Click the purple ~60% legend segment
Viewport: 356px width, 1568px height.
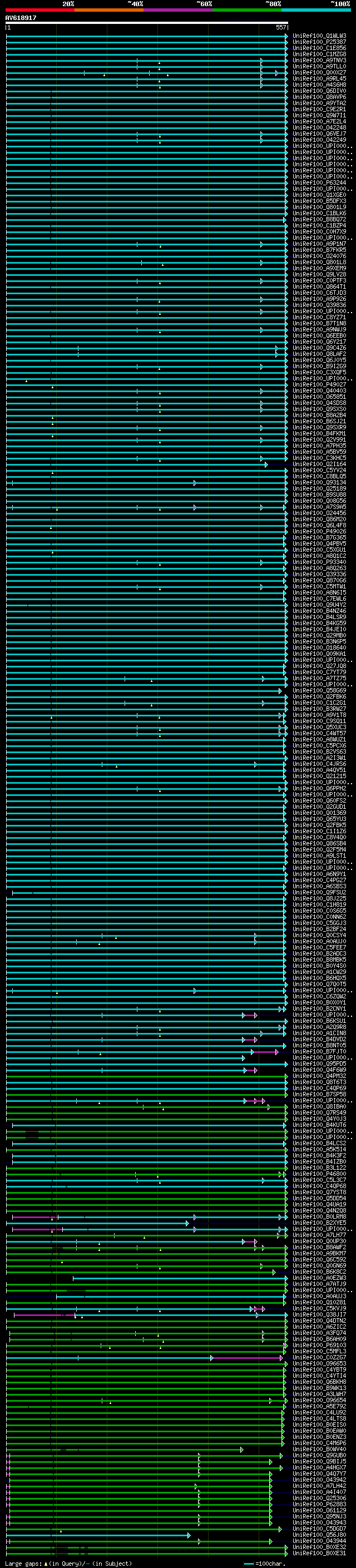click(179, 10)
